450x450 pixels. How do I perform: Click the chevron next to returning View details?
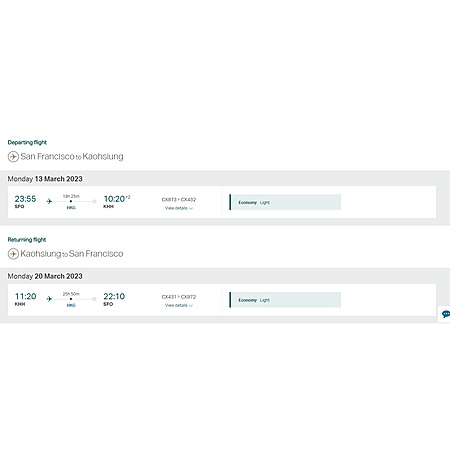(191, 306)
